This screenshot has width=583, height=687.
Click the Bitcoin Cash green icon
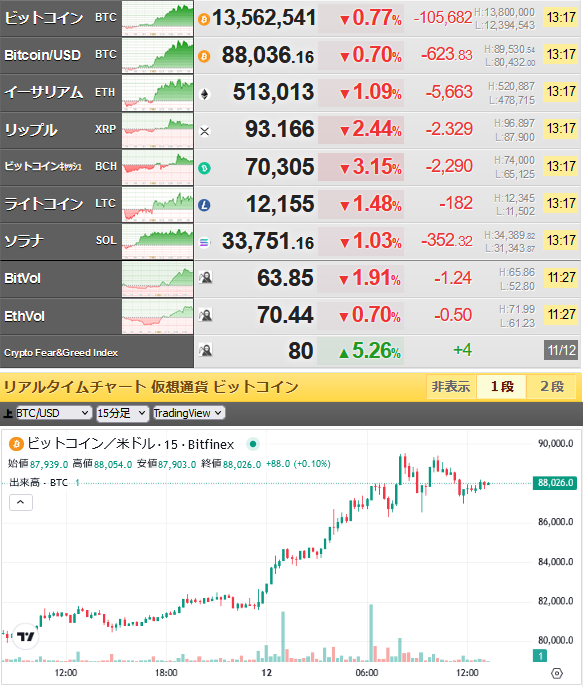pyautogui.click(x=204, y=168)
